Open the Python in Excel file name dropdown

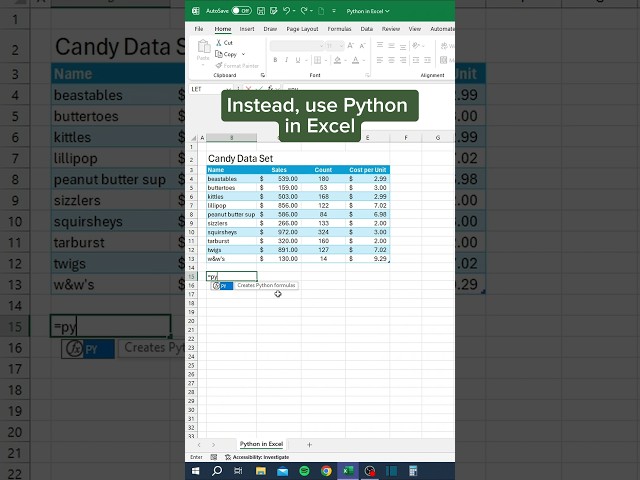tap(368, 11)
